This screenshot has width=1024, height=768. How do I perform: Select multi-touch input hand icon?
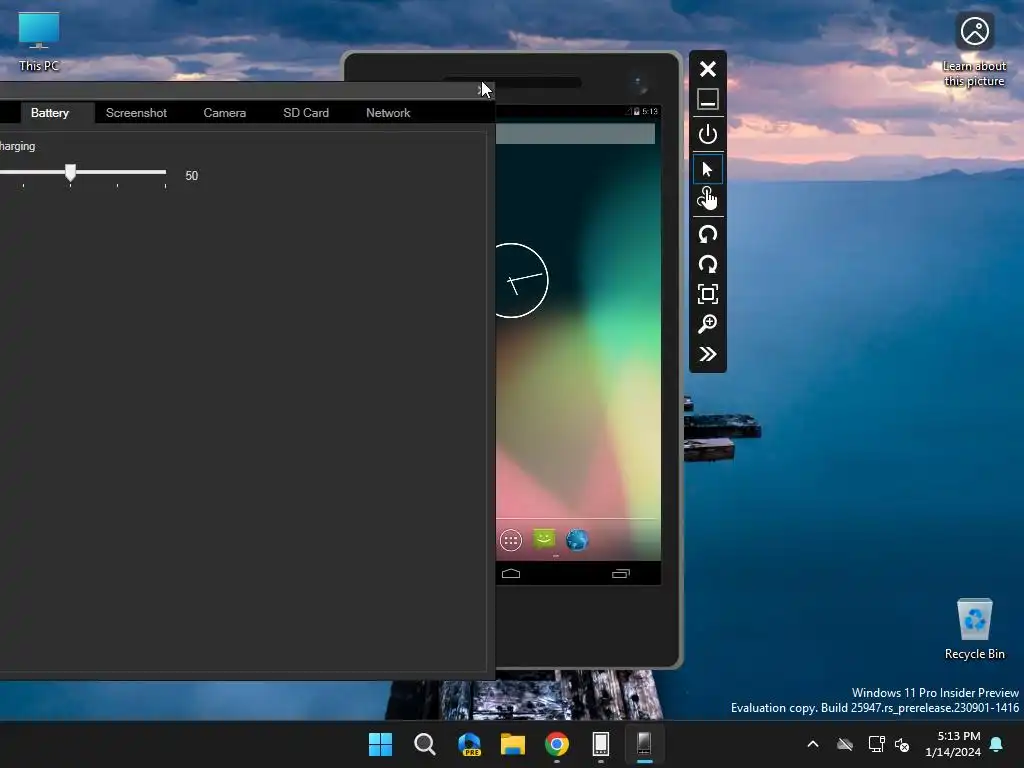pos(708,199)
